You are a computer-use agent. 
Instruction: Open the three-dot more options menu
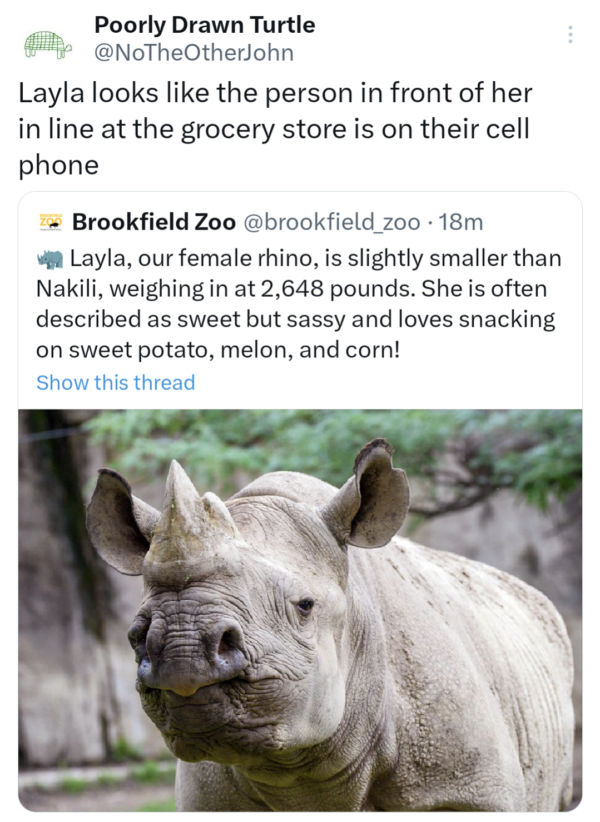(570, 34)
